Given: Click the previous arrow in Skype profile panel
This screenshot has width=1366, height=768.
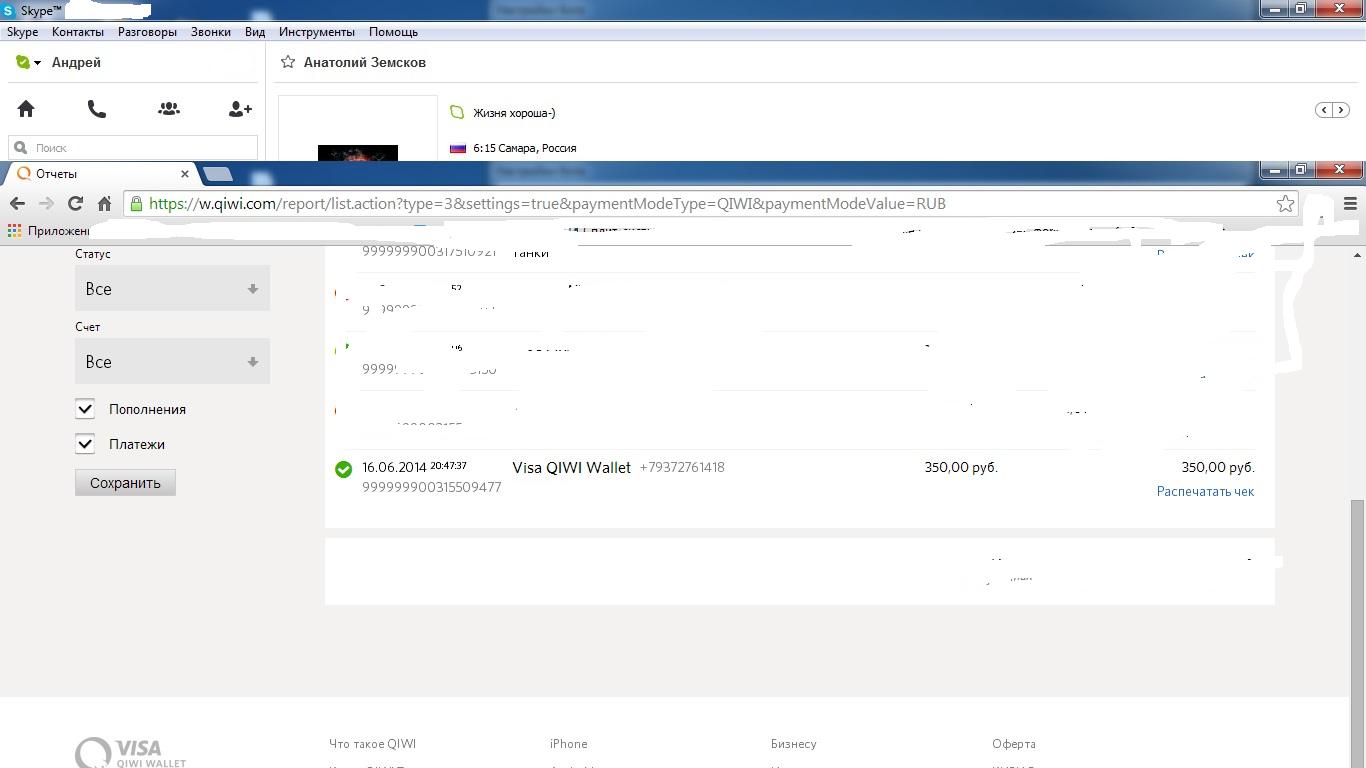Looking at the screenshot, I should pyautogui.click(x=1324, y=110).
